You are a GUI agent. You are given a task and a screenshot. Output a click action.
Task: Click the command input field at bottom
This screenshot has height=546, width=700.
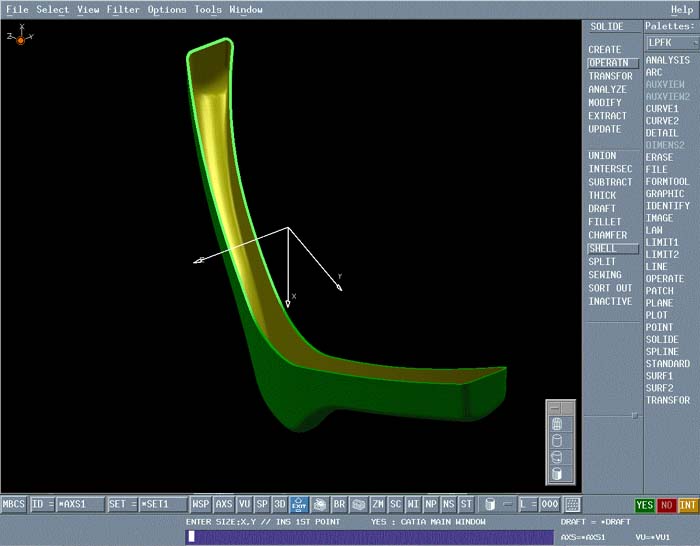pyautogui.click(x=369, y=537)
